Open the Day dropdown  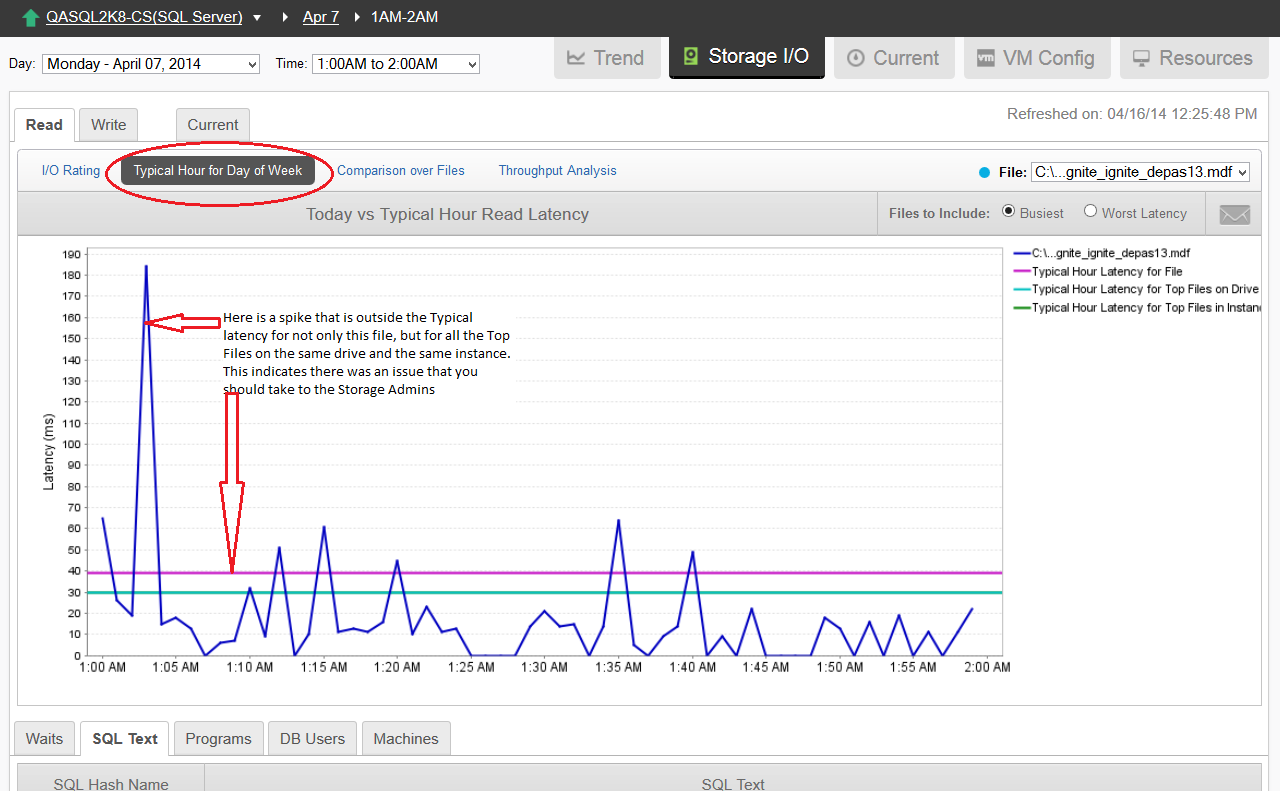pyautogui.click(x=151, y=64)
